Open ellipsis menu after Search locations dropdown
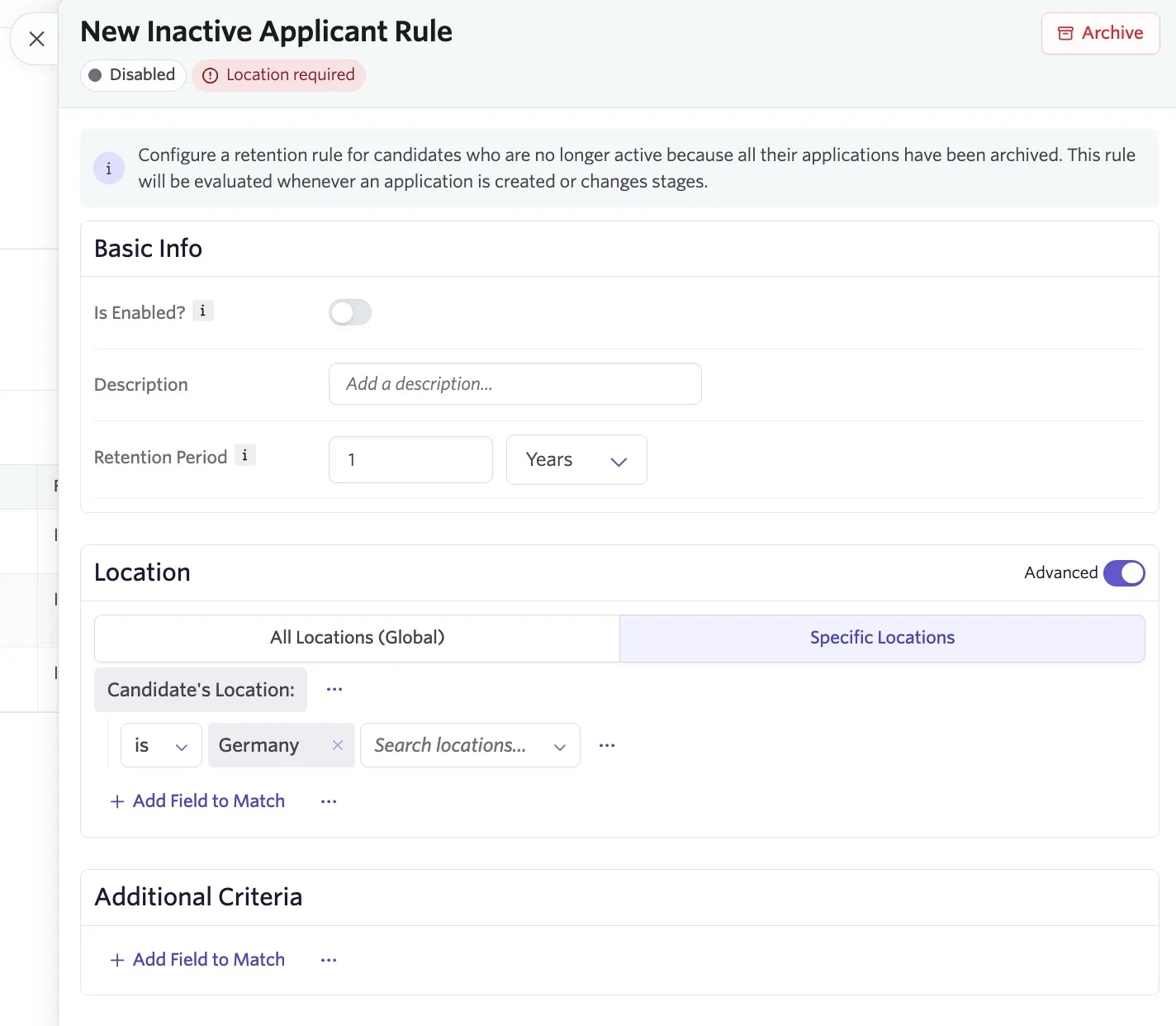The width and height of the screenshot is (1176, 1026). [607, 745]
